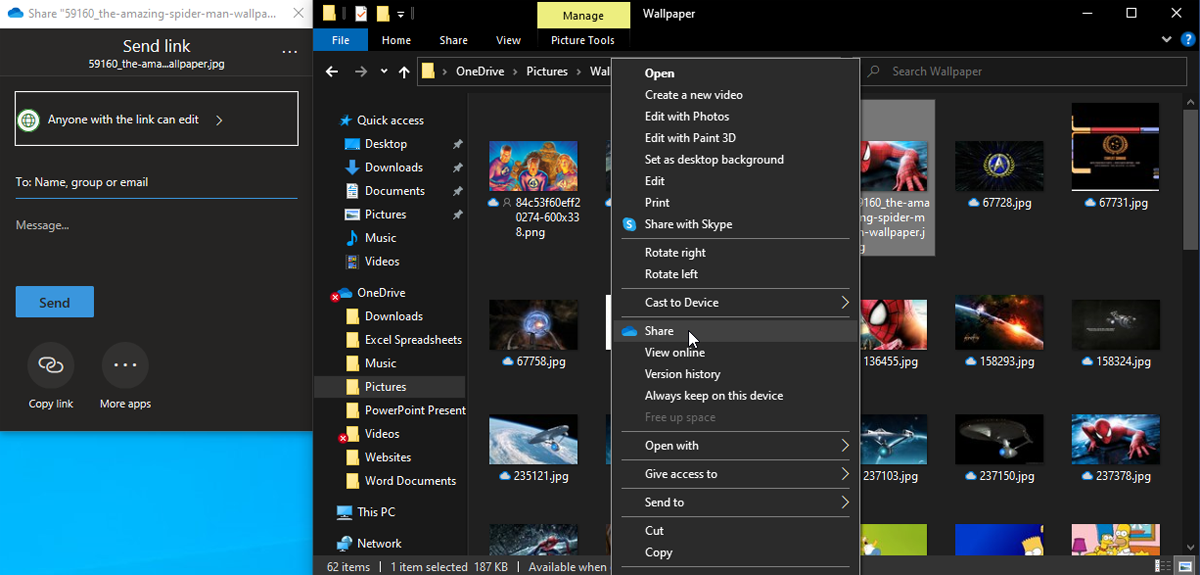Open recent locations dropdown arrow in navigation bar
The image size is (1200, 575).
click(x=383, y=72)
